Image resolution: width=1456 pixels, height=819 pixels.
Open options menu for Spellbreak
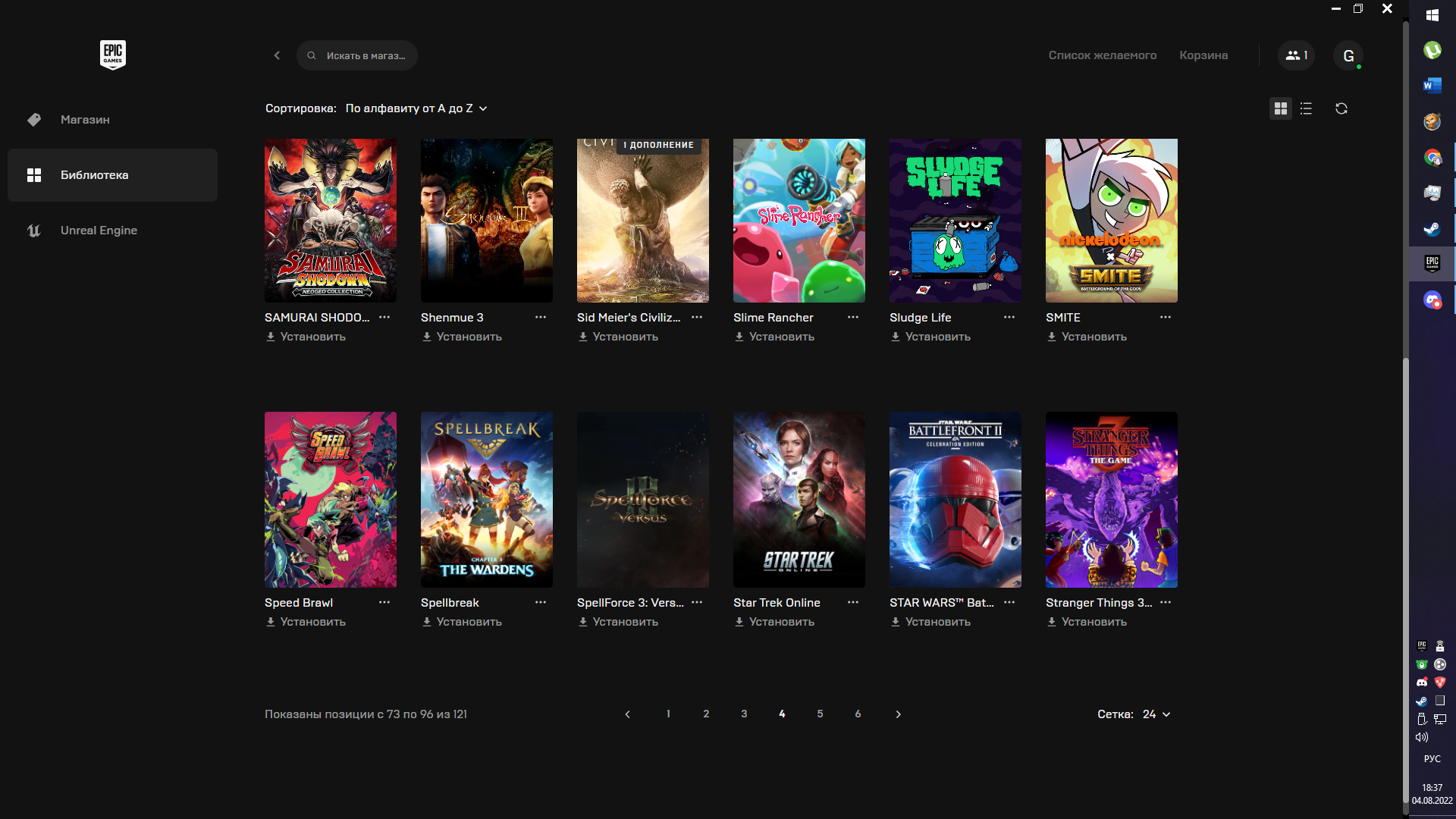tap(541, 602)
